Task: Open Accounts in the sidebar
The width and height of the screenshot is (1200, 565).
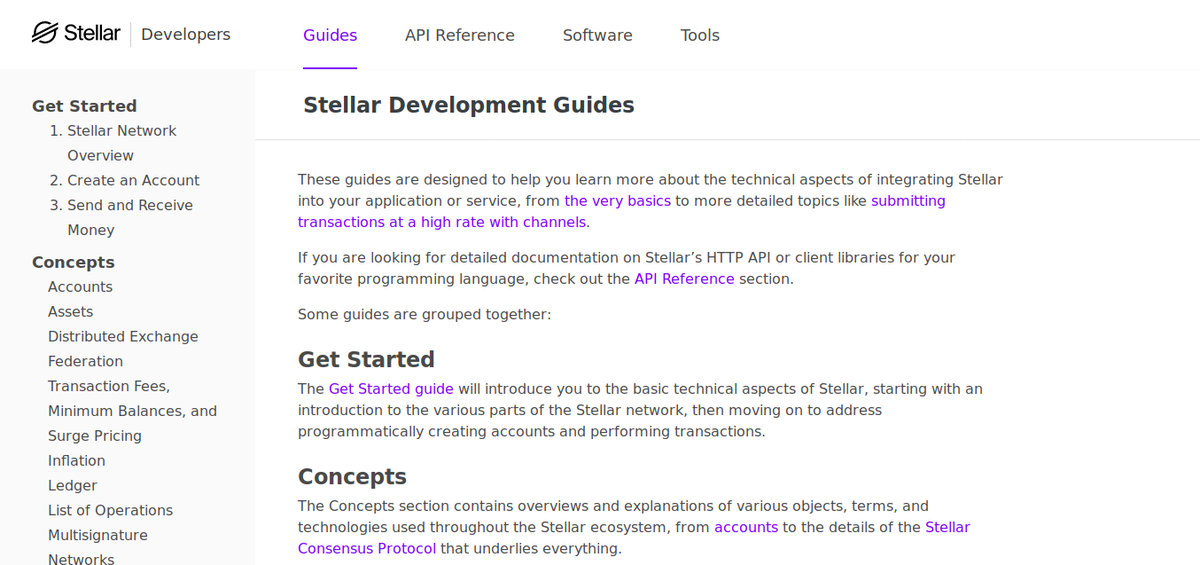Action: pyautogui.click(x=80, y=287)
